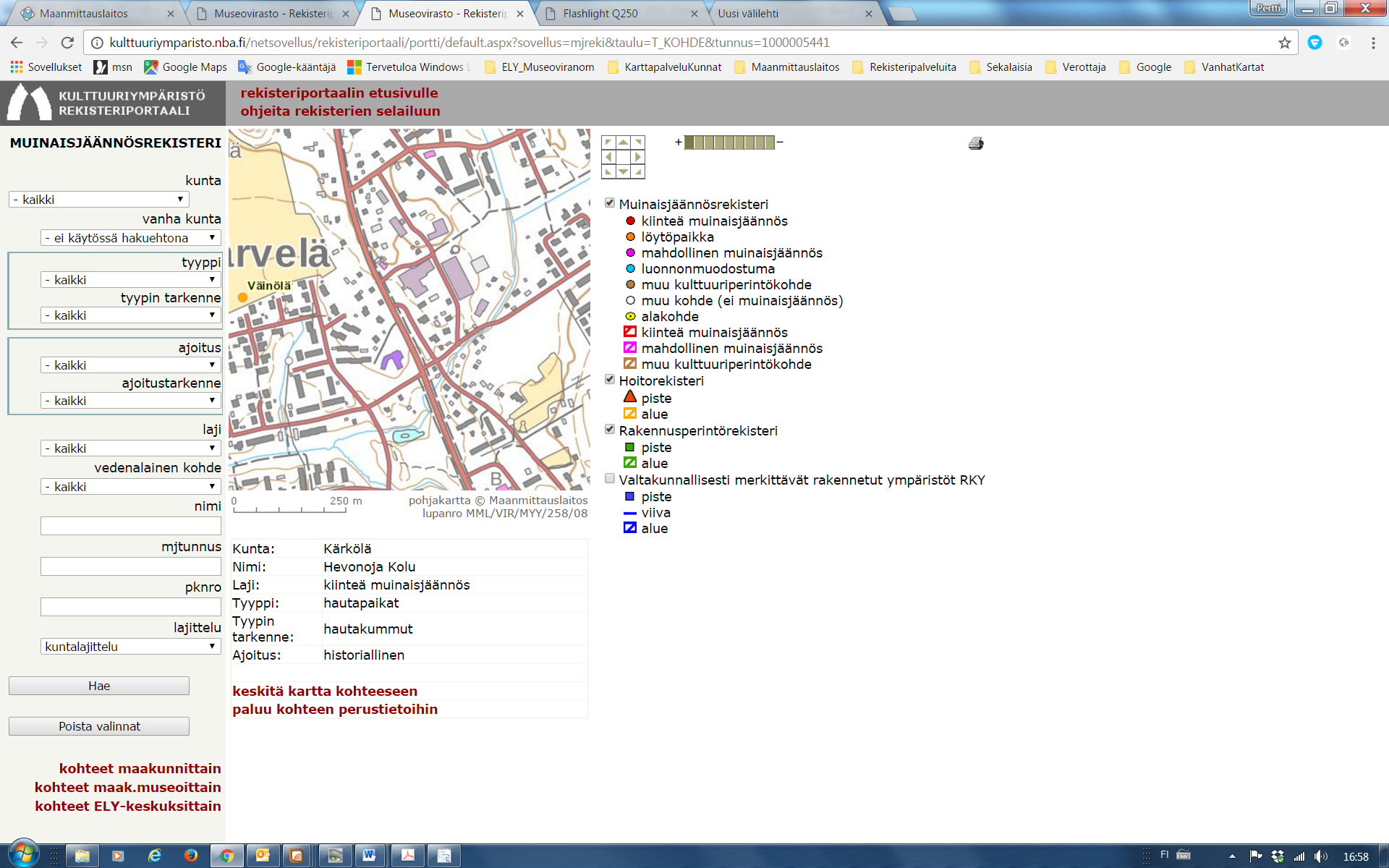Open the tyyppi dropdown

(131, 280)
